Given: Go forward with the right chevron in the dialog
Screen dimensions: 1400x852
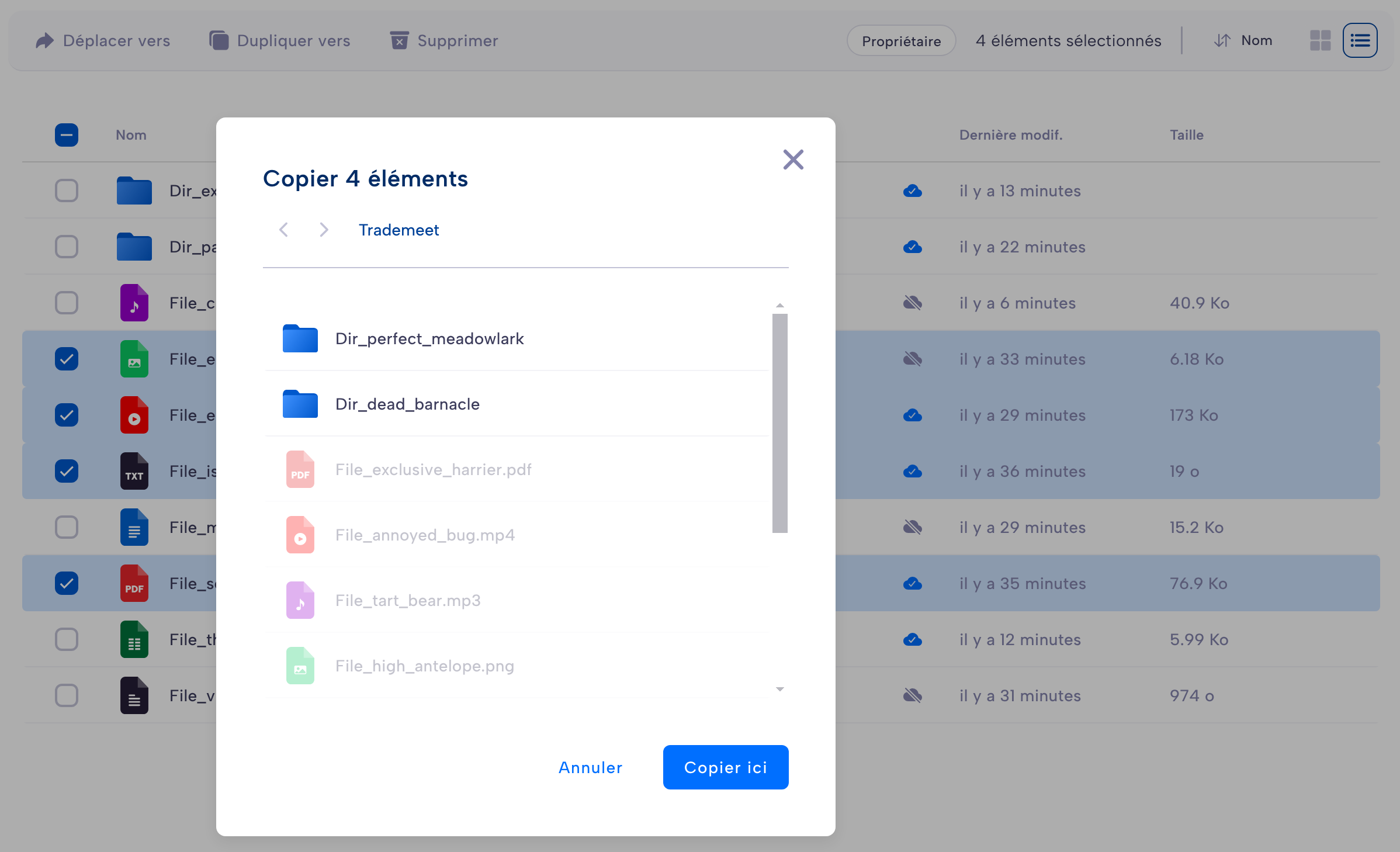Looking at the screenshot, I should click(324, 230).
